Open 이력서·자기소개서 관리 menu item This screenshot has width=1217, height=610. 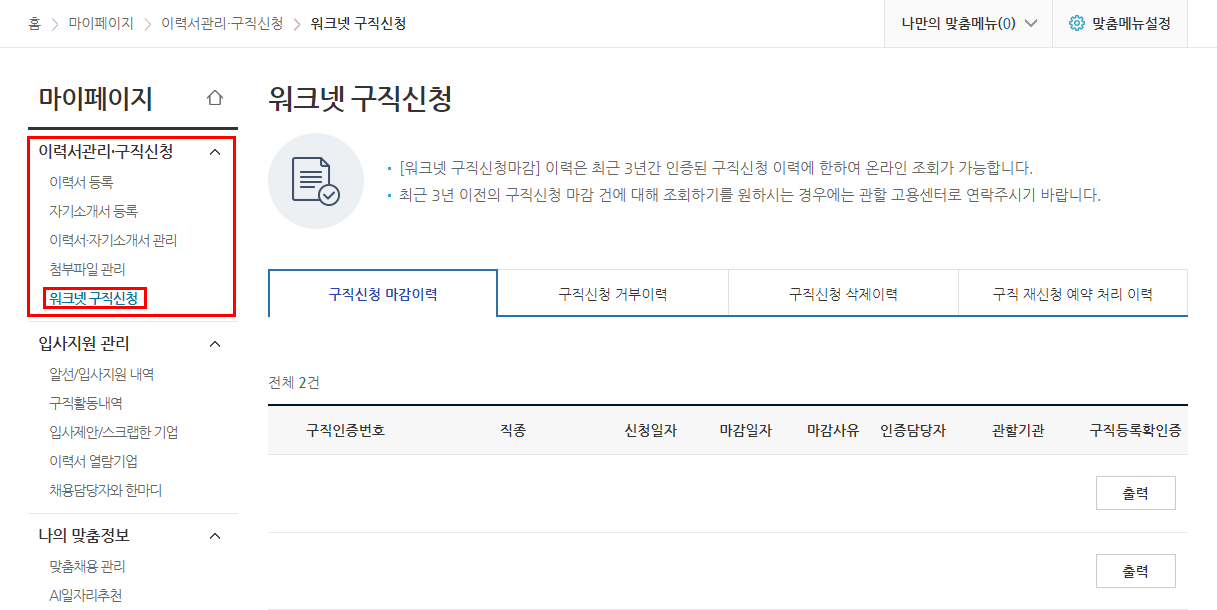click(113, 240)
